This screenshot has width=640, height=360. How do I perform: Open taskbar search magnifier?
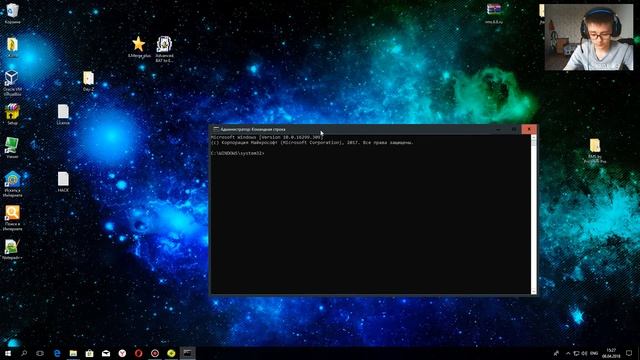pyautogui.click(x=24, y=353)
